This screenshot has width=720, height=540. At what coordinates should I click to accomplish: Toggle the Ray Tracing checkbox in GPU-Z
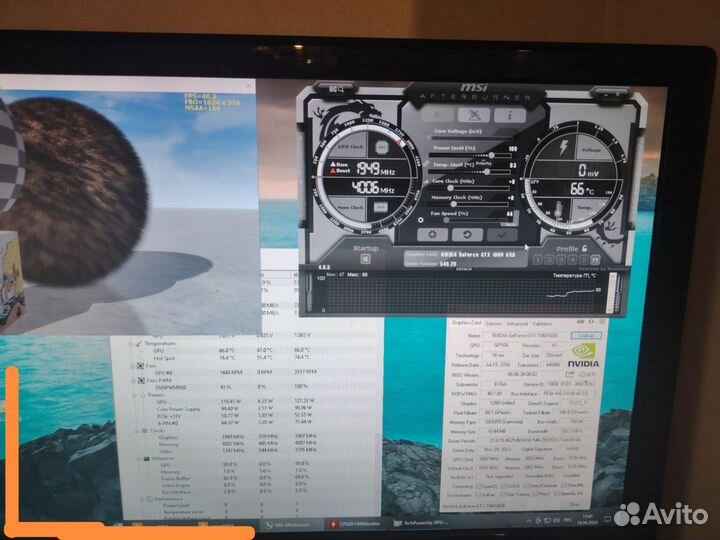tap(502, 495)
